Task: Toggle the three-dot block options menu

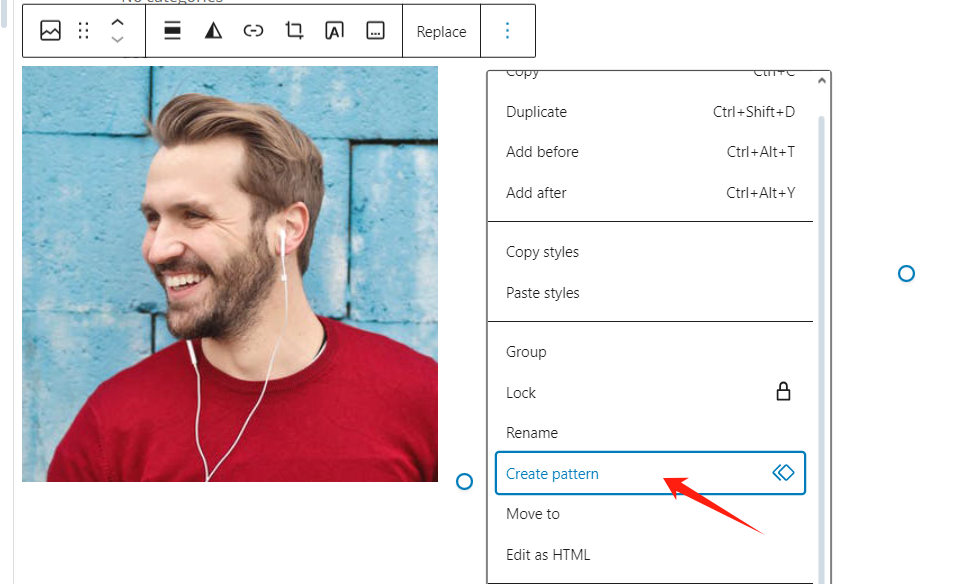Action: (507, 31)
